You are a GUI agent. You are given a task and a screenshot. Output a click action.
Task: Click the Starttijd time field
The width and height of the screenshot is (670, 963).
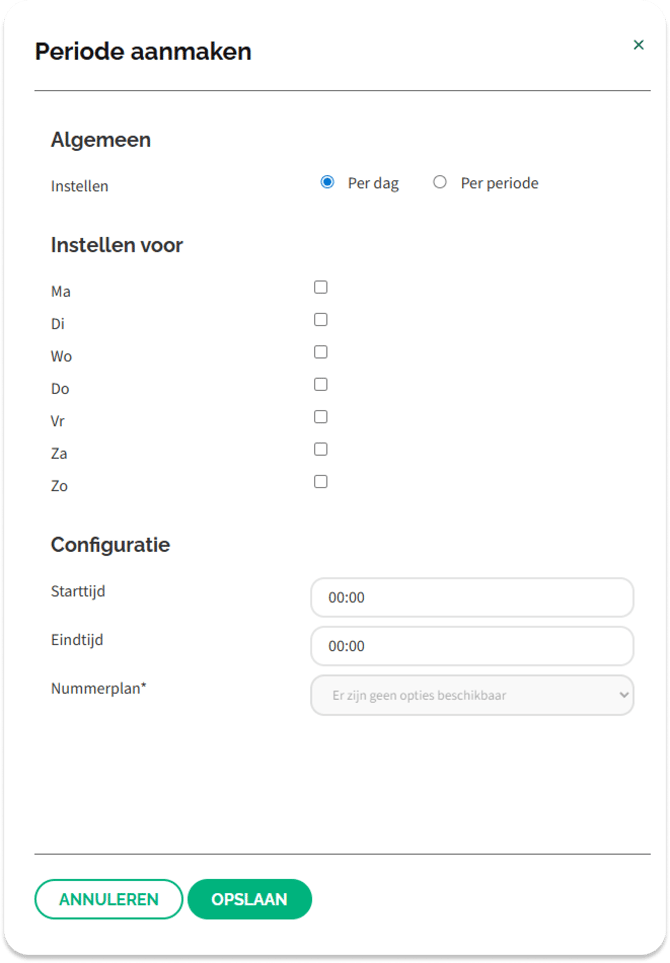click(x=472, y=598)
